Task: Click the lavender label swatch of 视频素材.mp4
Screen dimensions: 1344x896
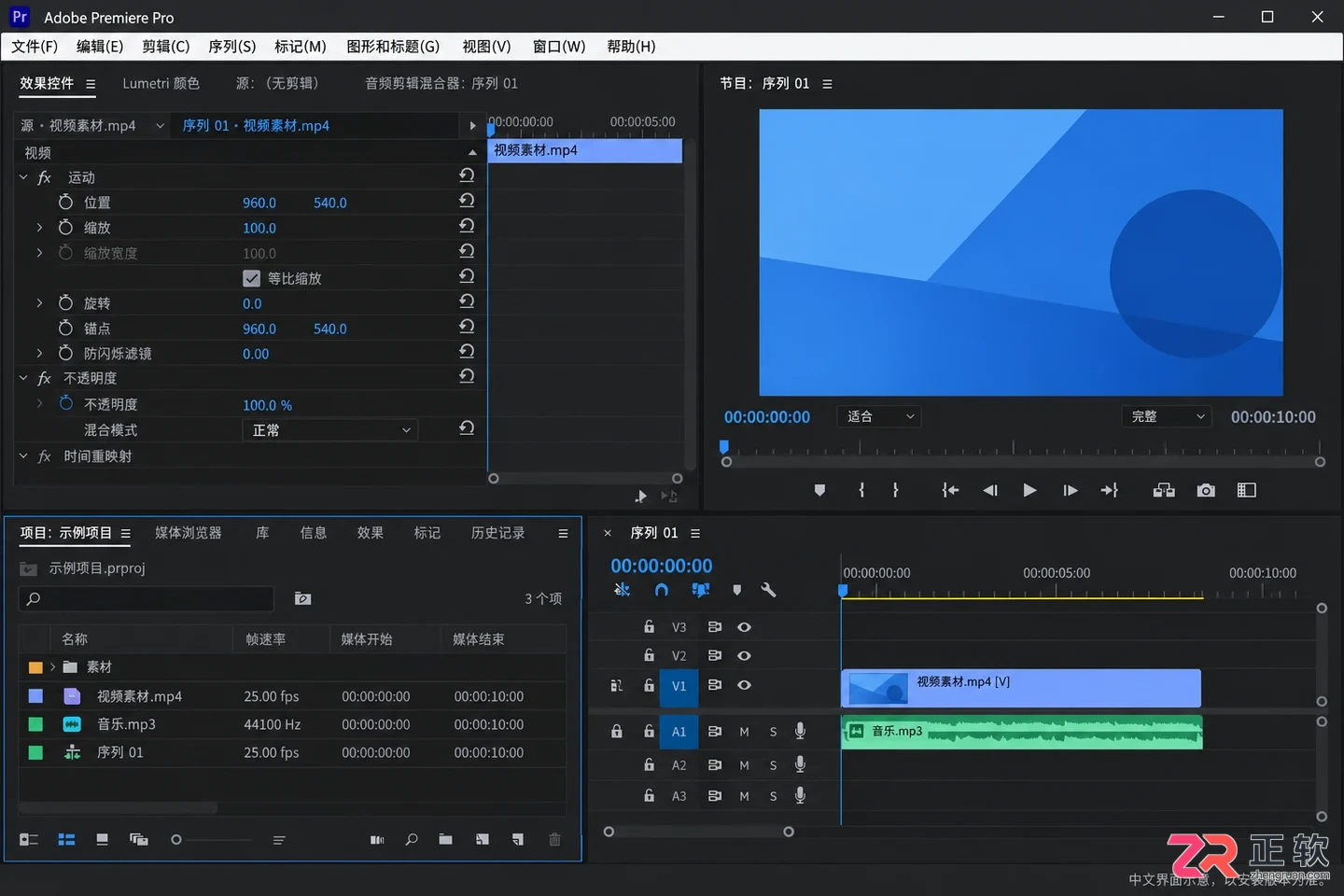Action: (x=35, y=696)
